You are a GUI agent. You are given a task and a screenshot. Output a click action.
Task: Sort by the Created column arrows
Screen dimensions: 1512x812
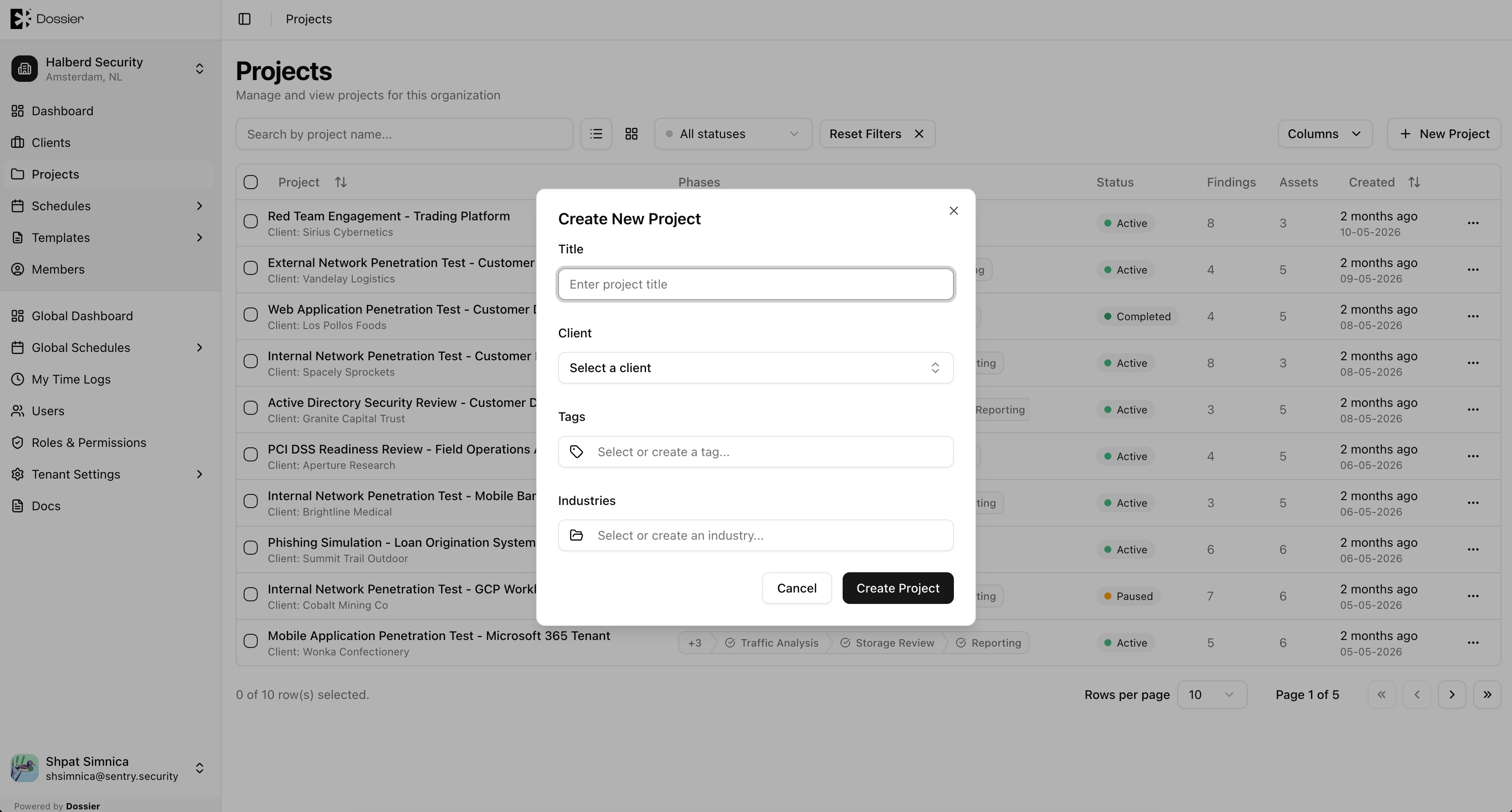coord(1414,183)
